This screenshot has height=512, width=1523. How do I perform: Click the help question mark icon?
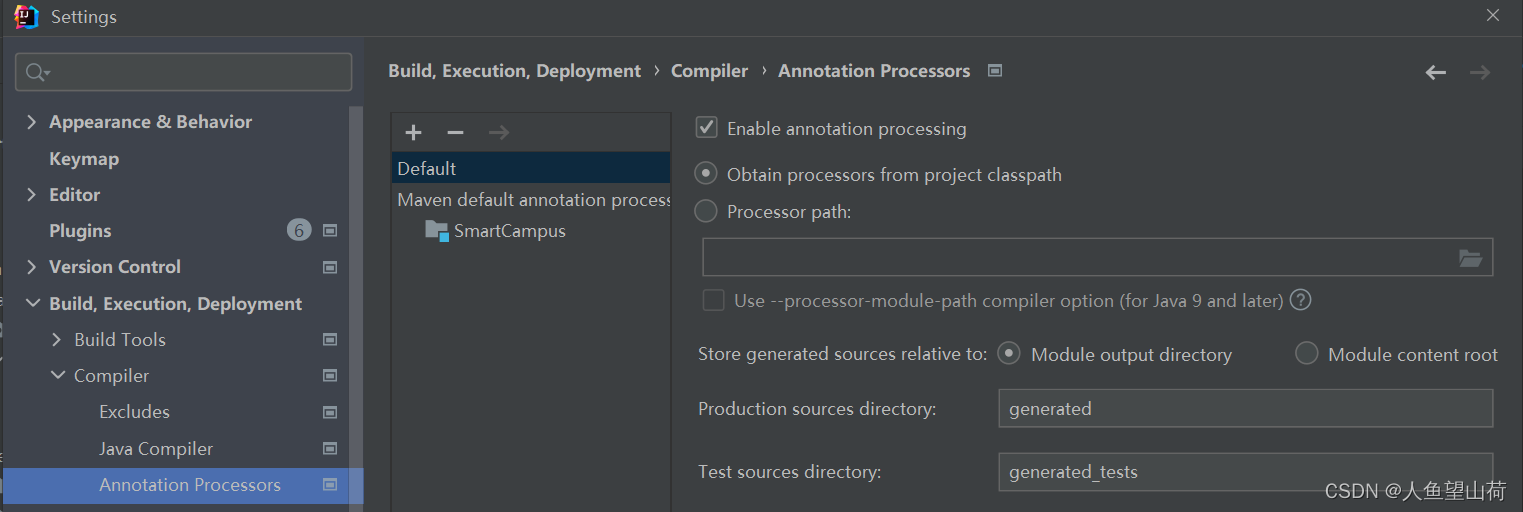coord(1300,300)
